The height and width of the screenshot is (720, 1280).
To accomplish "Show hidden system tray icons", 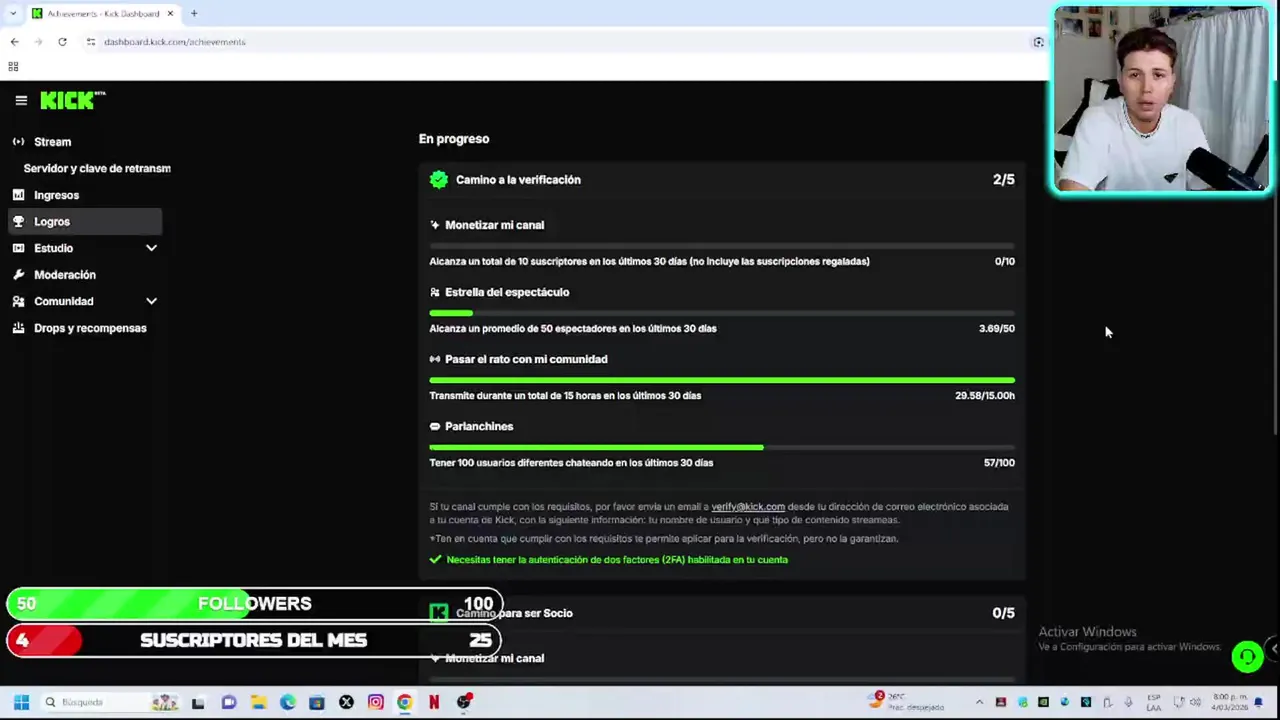I will pyautogui.click(x=979, y=702).
